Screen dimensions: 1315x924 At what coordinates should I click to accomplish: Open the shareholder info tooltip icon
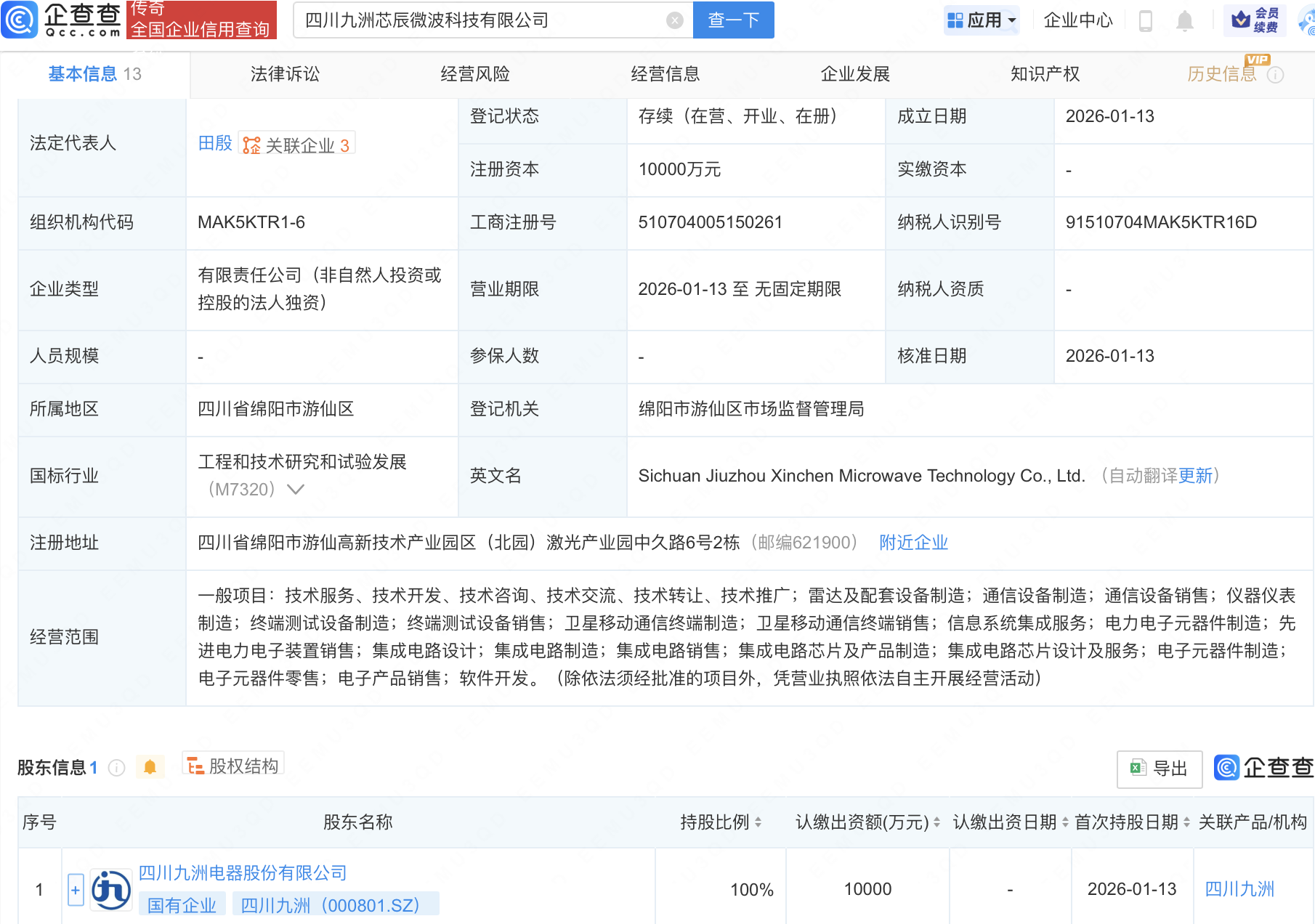point(116,768)
